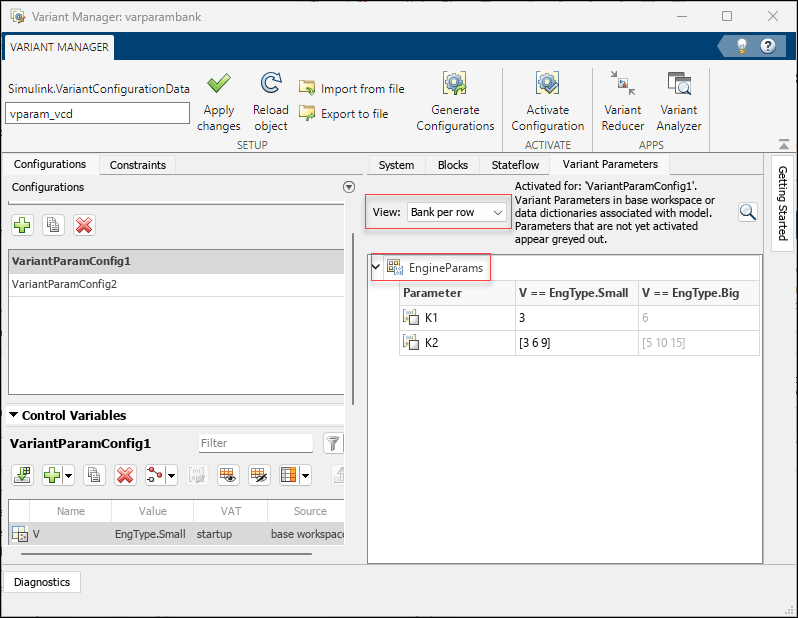Select VariantParamConfig2 in configurations list
This screenshot has height=618, width=798.
coord(177,284)
